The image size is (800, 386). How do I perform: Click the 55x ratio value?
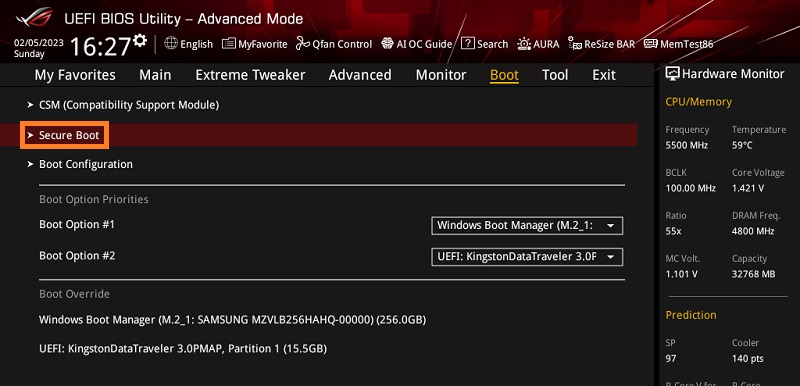pyautogui.click(x=673, y=231)
